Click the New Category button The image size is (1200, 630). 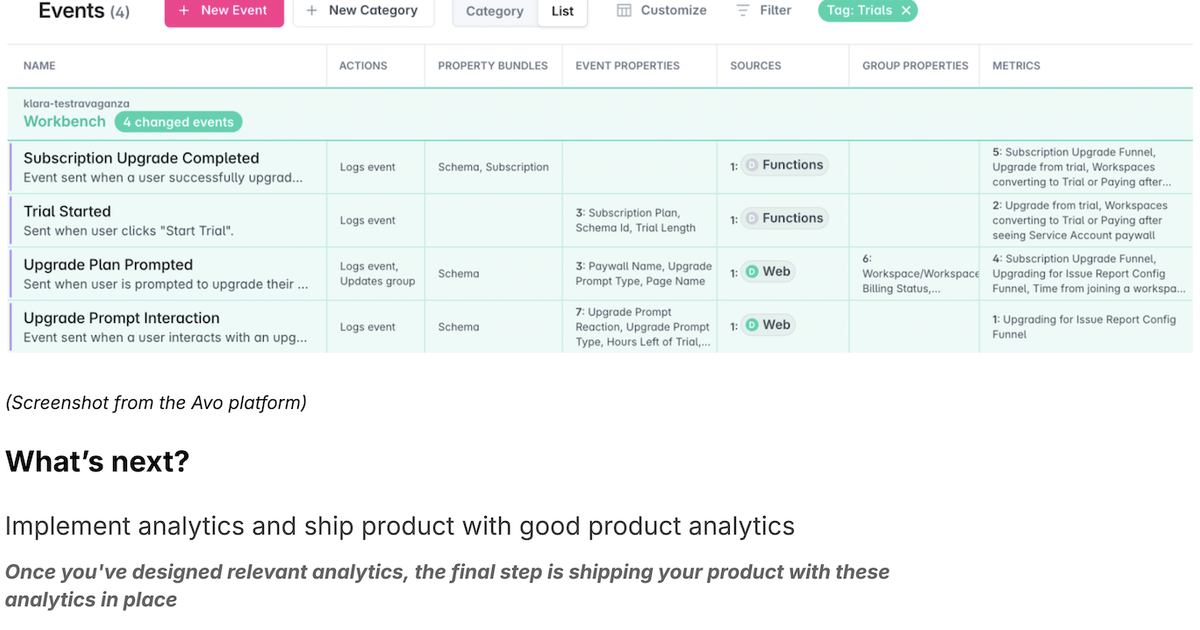pyautogui.click(x=363, y=10)
